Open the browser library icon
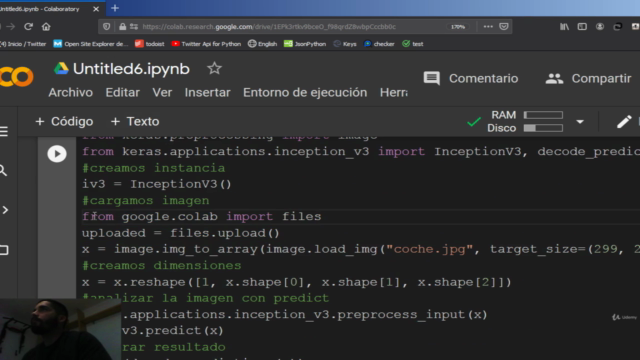 click(564, 27)
